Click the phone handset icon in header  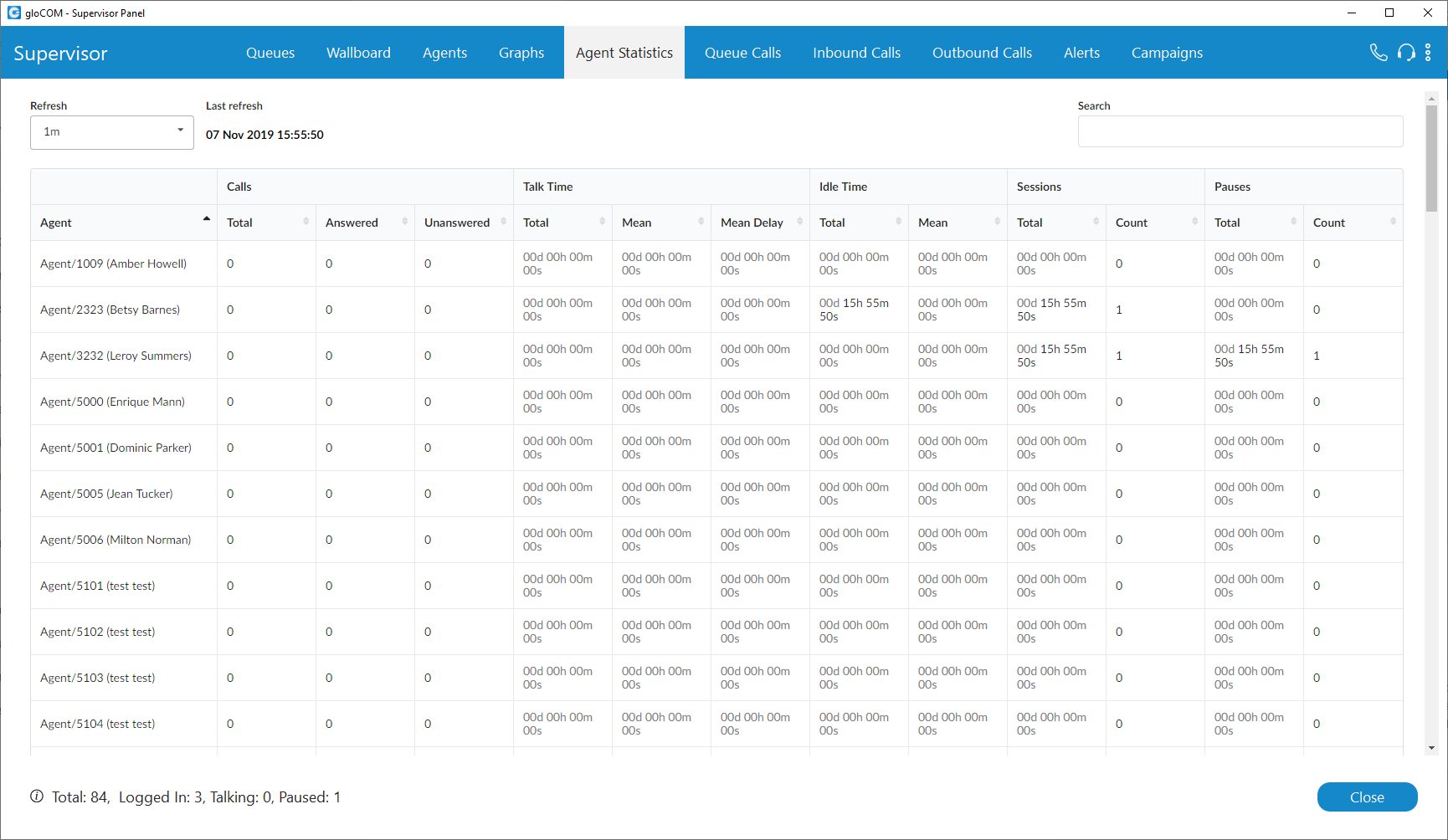click(1378, 53)
